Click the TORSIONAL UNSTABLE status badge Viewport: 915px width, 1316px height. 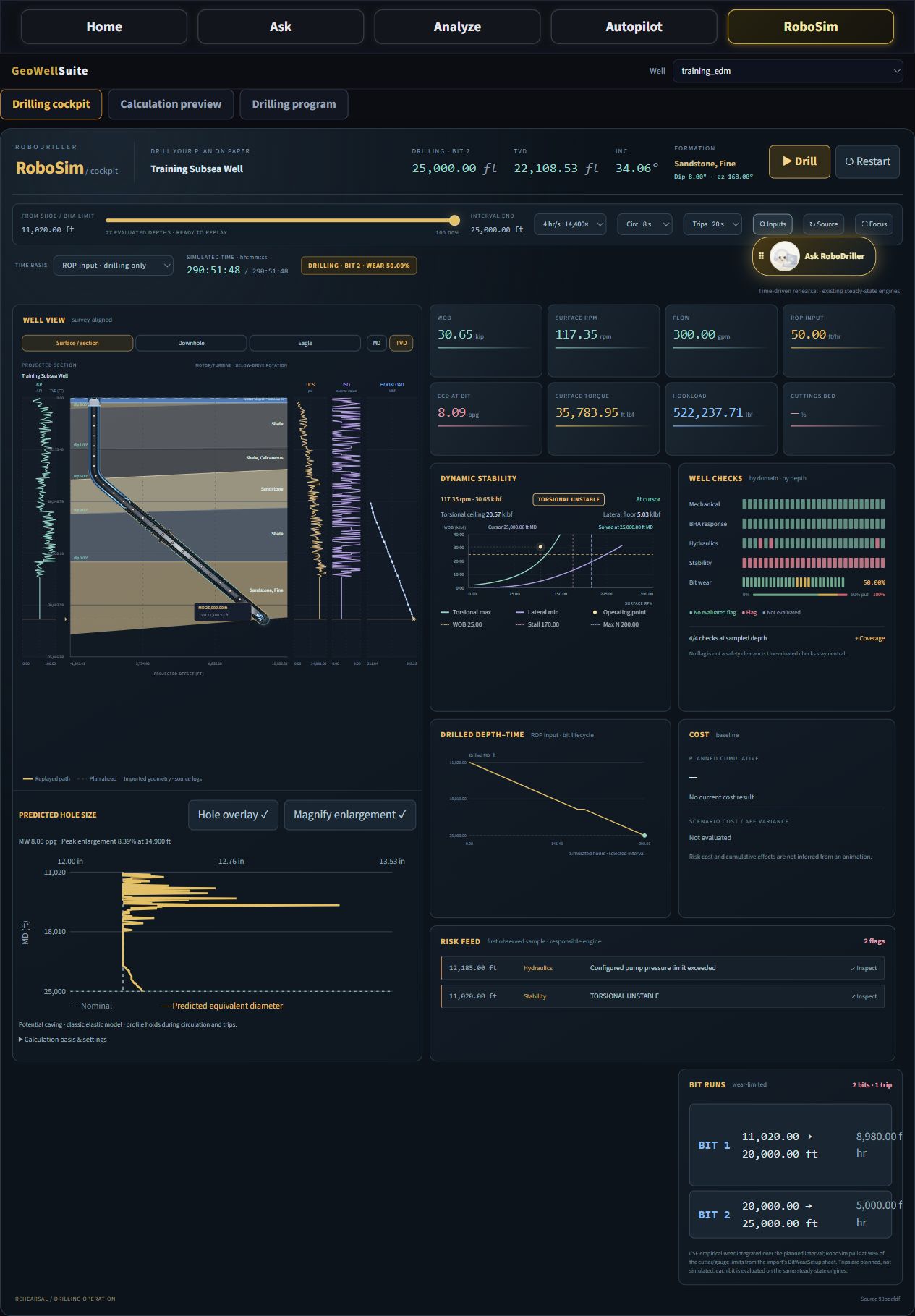[569, 499]
